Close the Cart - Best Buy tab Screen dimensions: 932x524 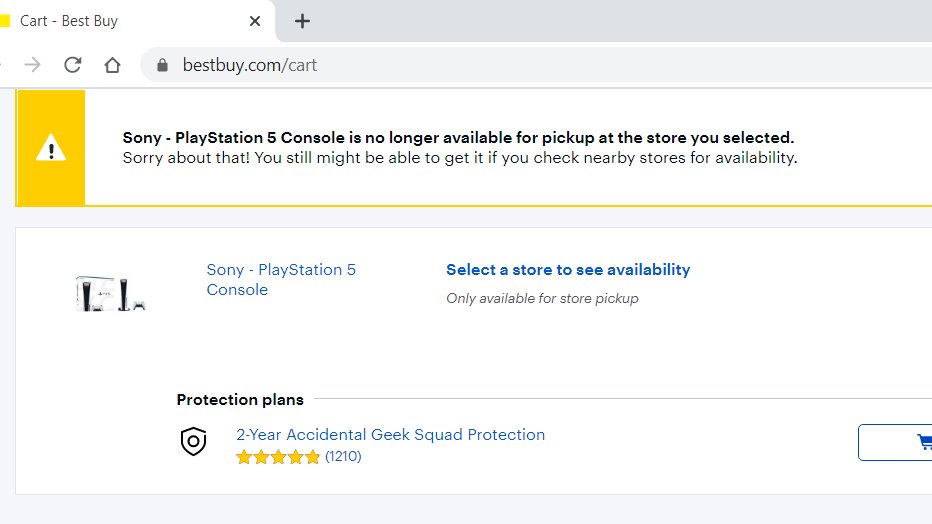tap(254, 21)
